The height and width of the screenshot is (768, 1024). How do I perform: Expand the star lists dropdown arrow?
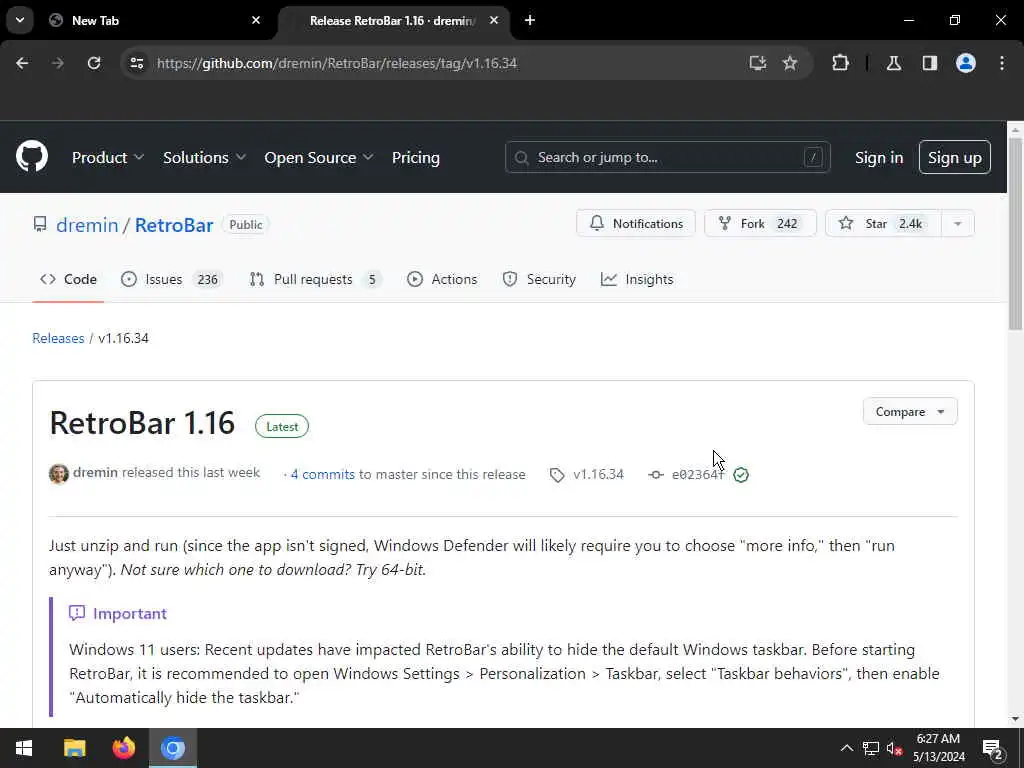pos(957,223)
